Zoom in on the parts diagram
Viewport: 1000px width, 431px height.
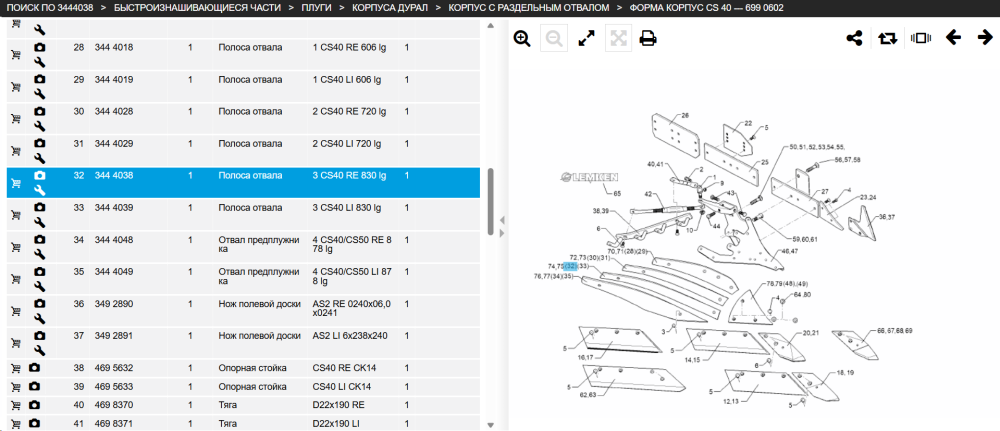(x=522, y=39)
